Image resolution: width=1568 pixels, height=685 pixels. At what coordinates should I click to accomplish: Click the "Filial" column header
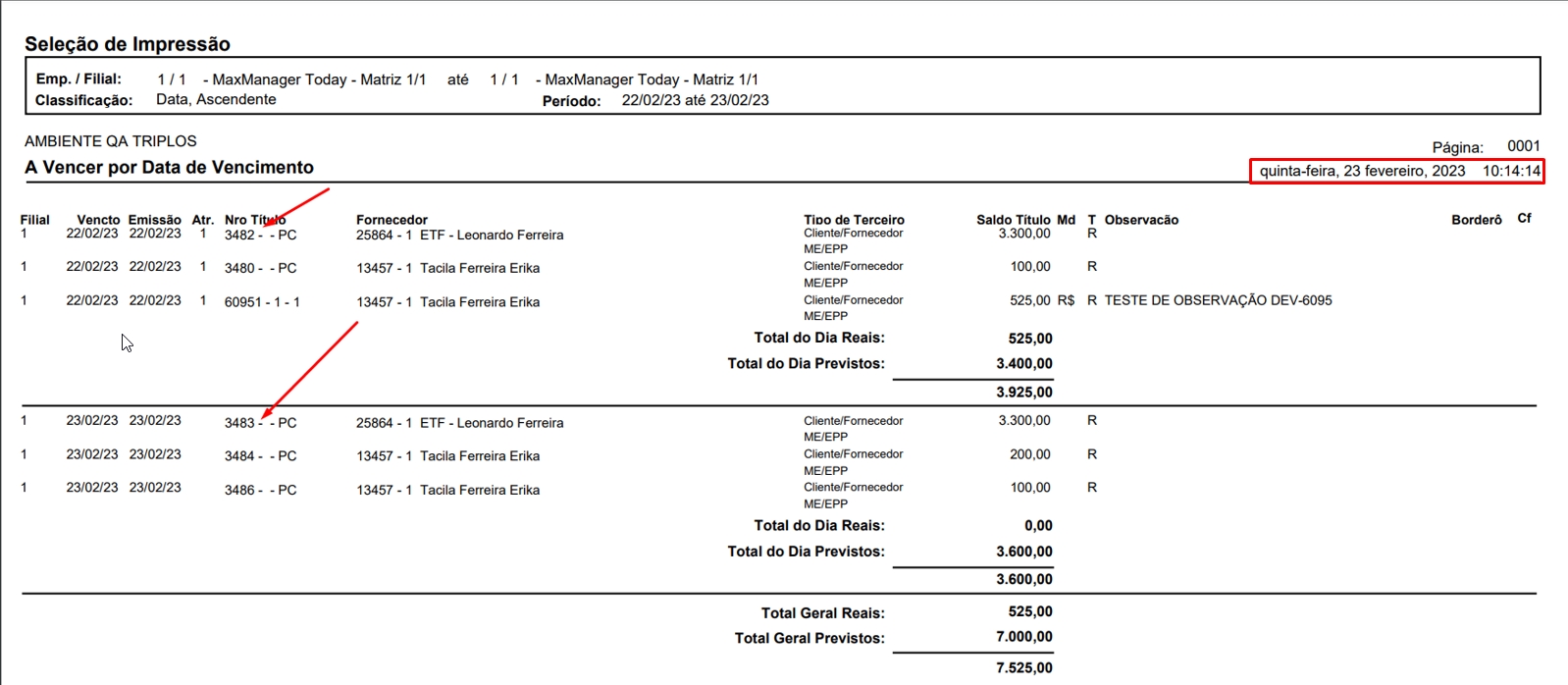[x=35, y=220]
